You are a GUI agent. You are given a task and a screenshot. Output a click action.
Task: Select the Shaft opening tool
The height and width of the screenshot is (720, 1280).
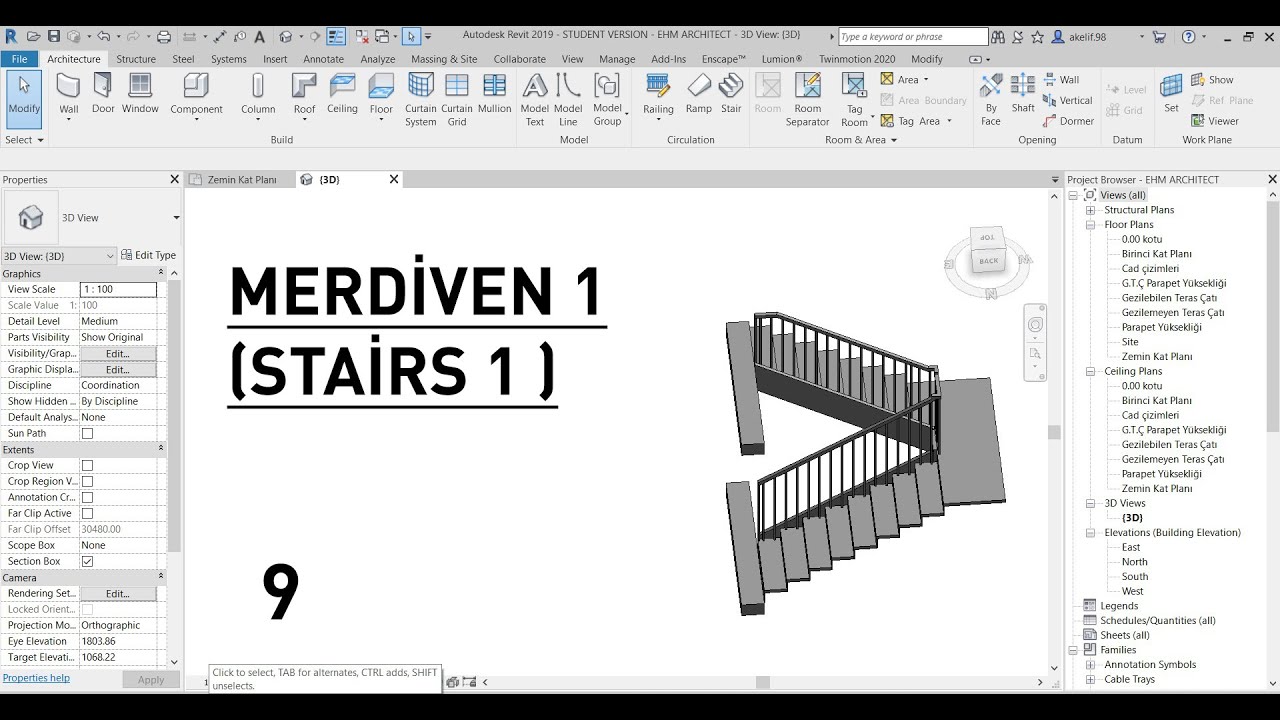pos(1023,94)
